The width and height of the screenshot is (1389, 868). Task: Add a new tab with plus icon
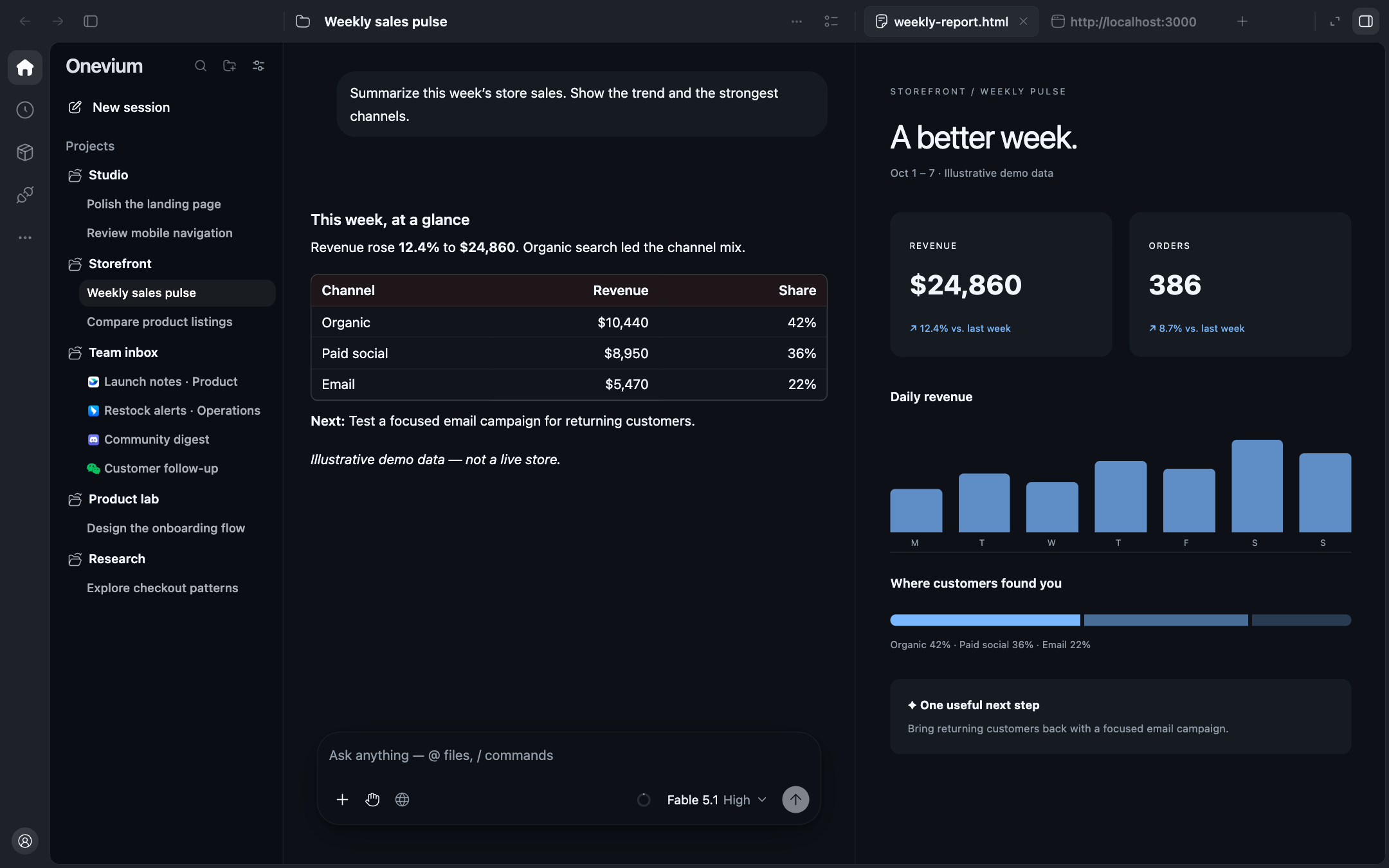click(1242, 21)
